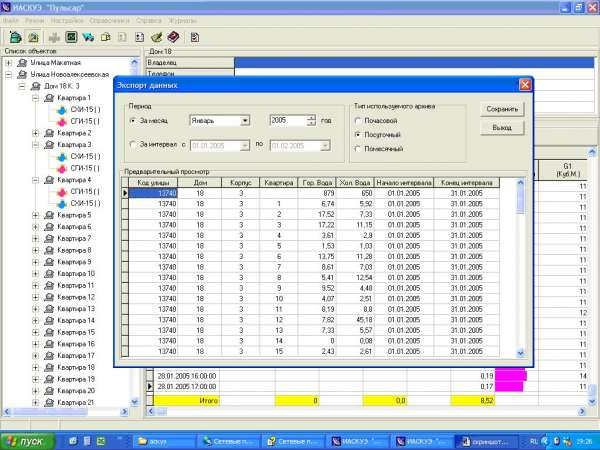Switch to the скриншот taskbar button
Screen dimensions: 600x450
tap(487, 441)
